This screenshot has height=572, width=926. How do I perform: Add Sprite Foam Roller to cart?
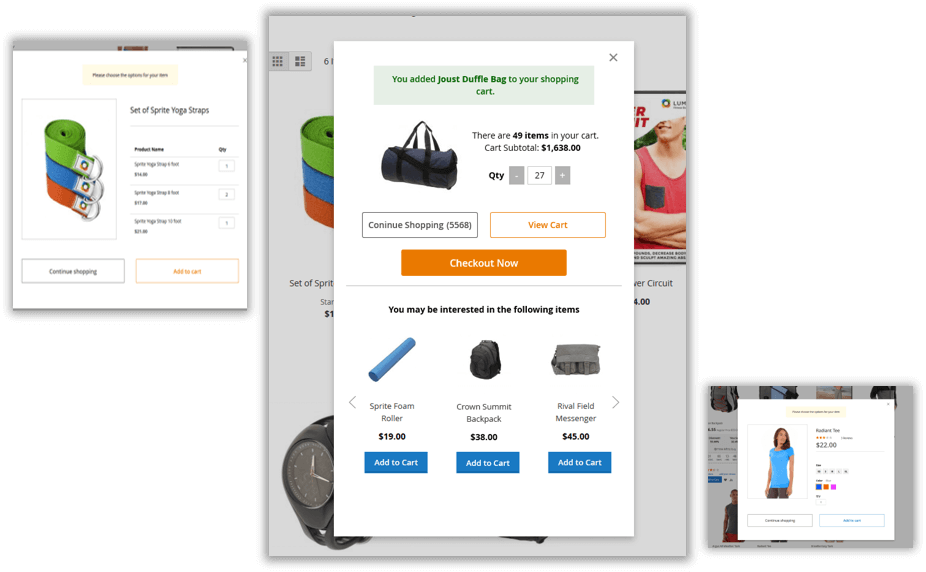(396, 462)
